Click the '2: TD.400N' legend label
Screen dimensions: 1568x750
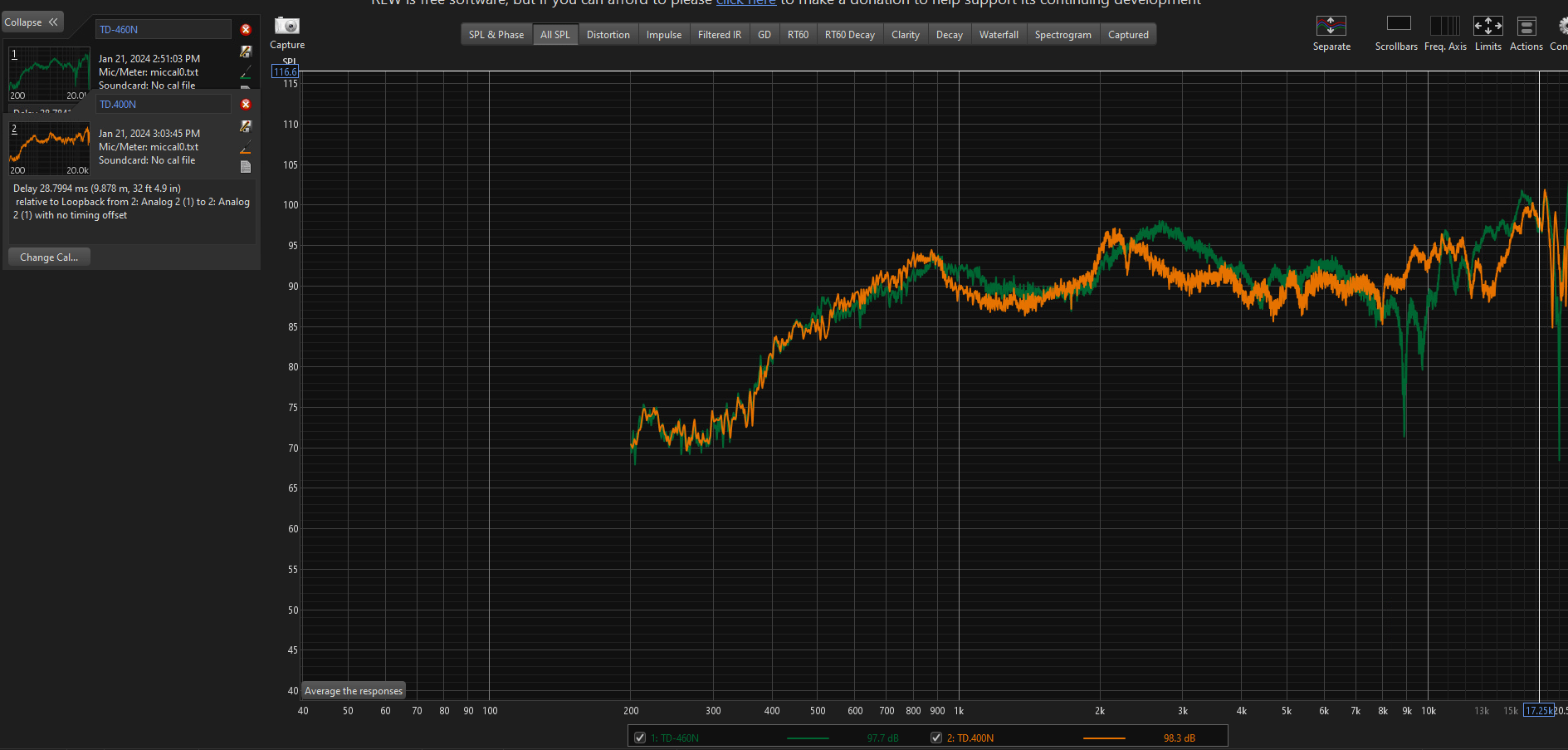click(x=970, y=738)
